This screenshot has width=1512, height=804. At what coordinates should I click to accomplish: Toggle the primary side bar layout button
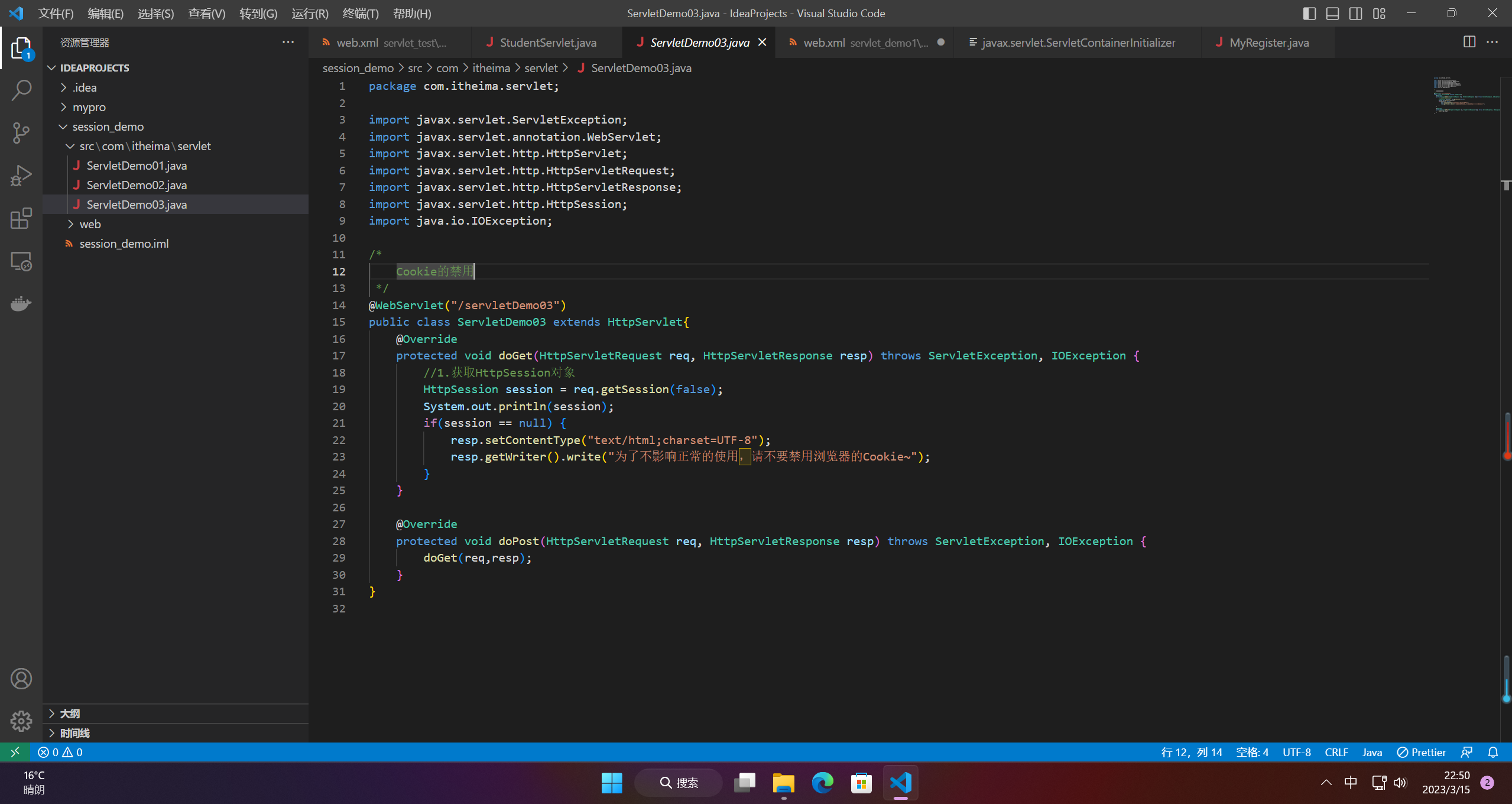pyautogui.click(x=1309, y=13)
